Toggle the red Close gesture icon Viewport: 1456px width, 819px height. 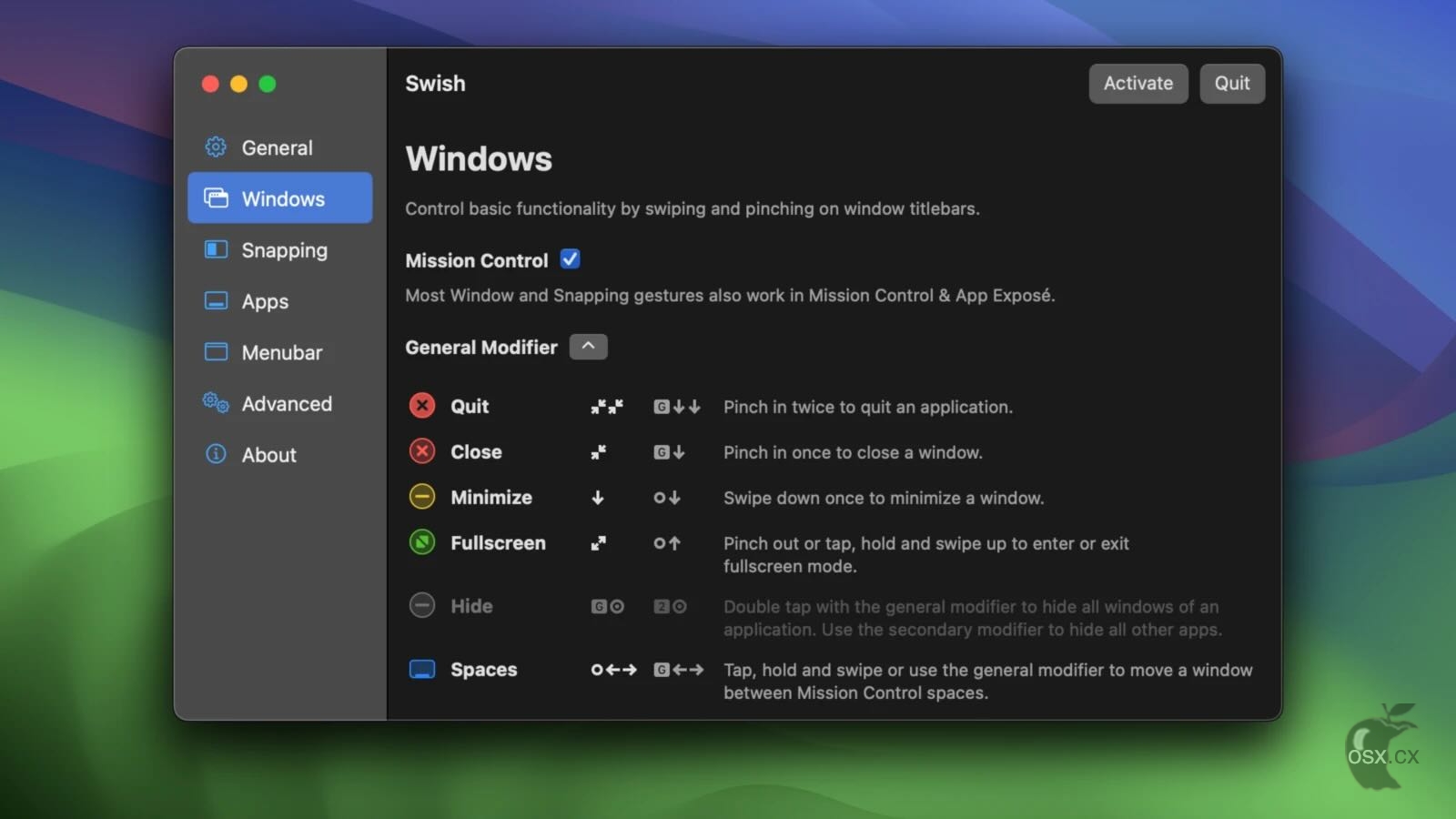click(422, 451)
